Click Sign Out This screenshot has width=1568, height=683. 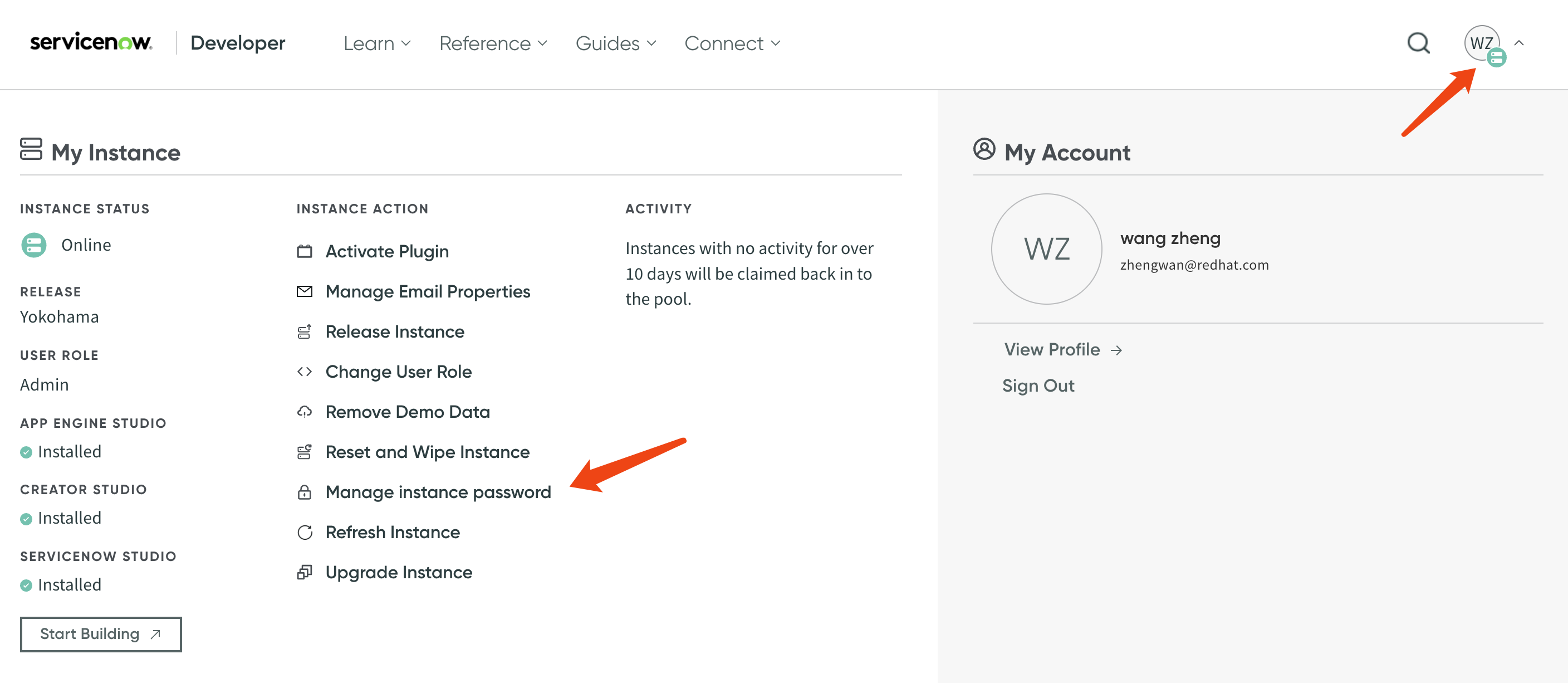(x=1038, y=386)
